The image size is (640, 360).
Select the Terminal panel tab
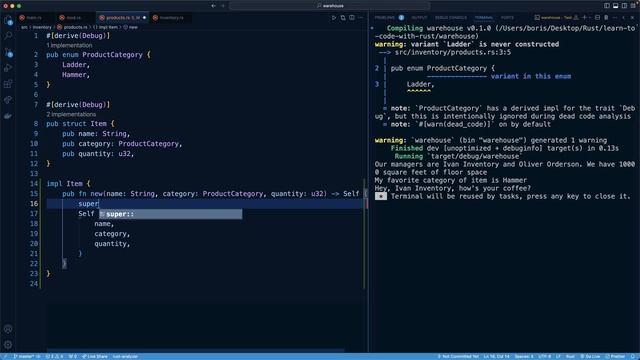pos(484,18)
